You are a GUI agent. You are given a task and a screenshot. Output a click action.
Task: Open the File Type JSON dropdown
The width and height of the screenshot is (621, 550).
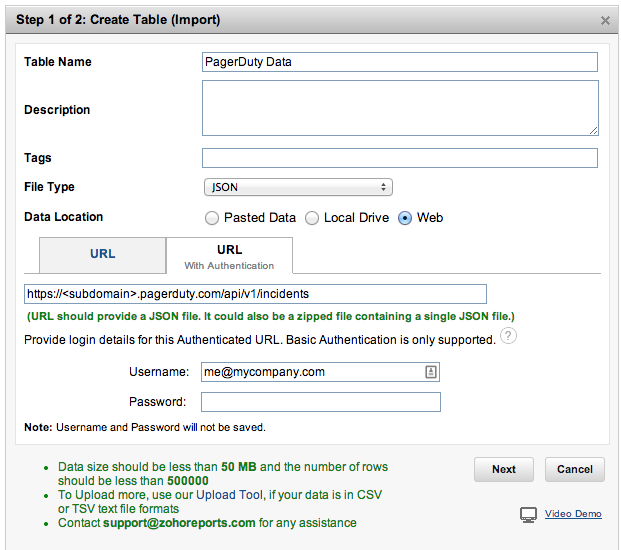(x=298, y=187)
